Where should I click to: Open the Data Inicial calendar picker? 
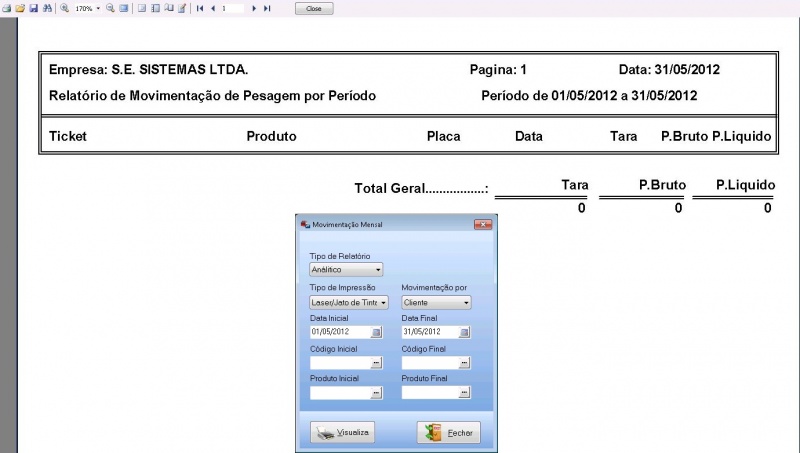tap(376, 332)
